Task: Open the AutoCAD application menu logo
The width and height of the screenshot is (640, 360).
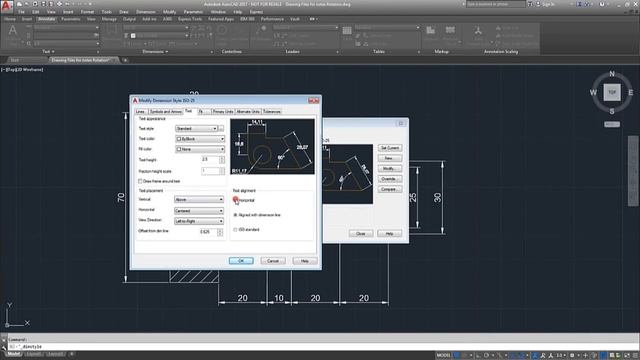Action: pos(7,6)
